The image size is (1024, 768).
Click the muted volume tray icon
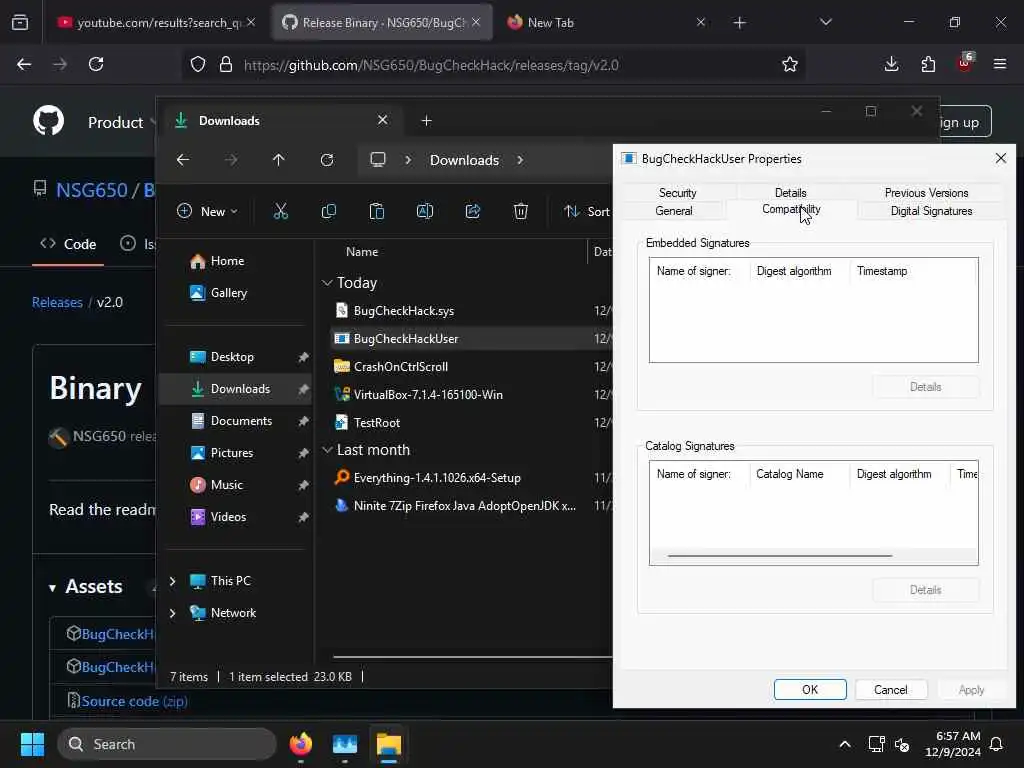(903, 744)
